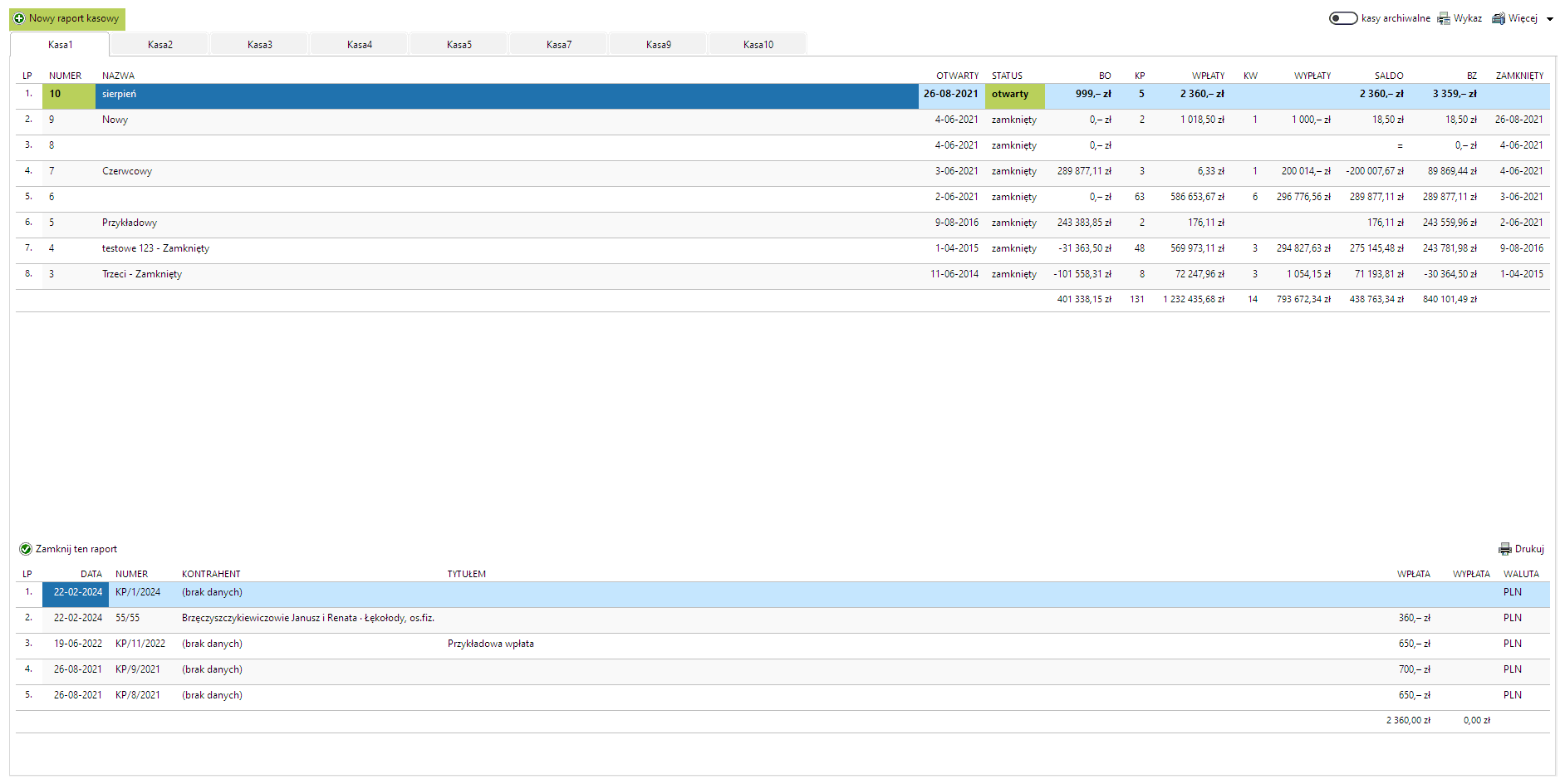Click the Więcej printer icon
This screenshot has width=1565, height=784.
pyautogui.click(x=1499, y=18)
